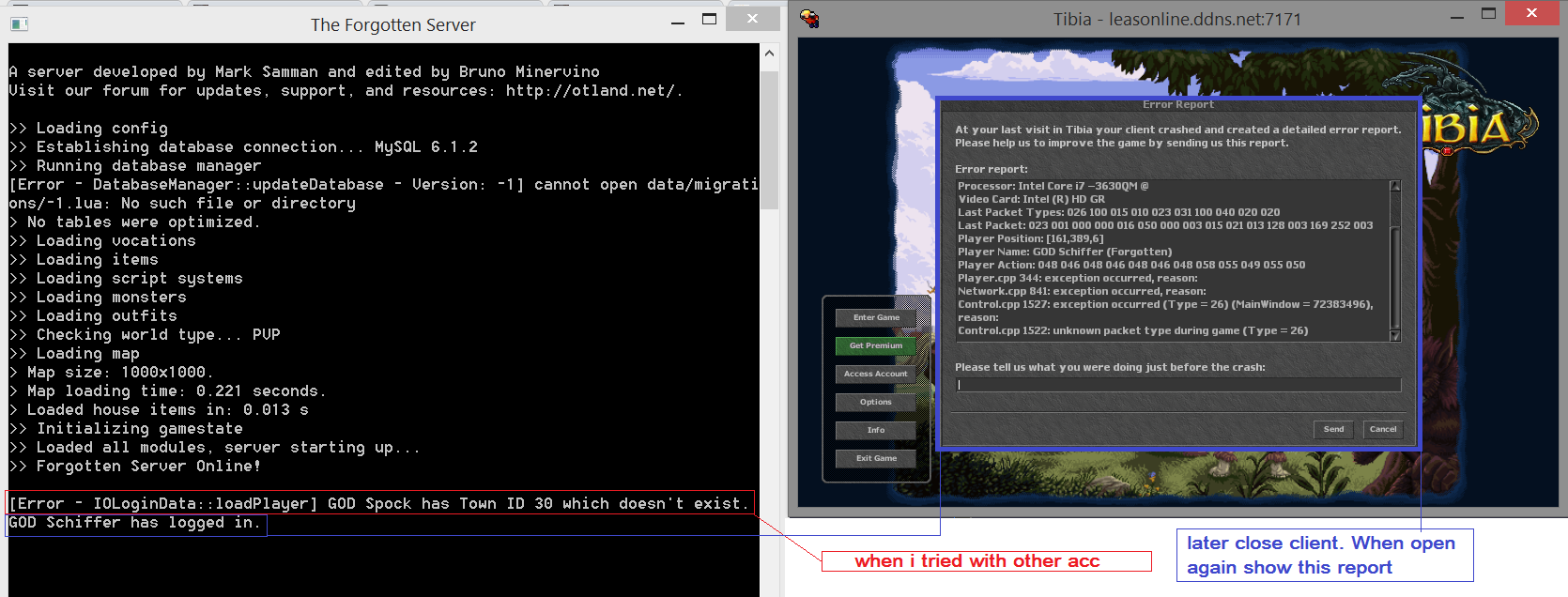Click the error report scroll down arrow
The image size is (1568, 597).
pos(1395,336)
